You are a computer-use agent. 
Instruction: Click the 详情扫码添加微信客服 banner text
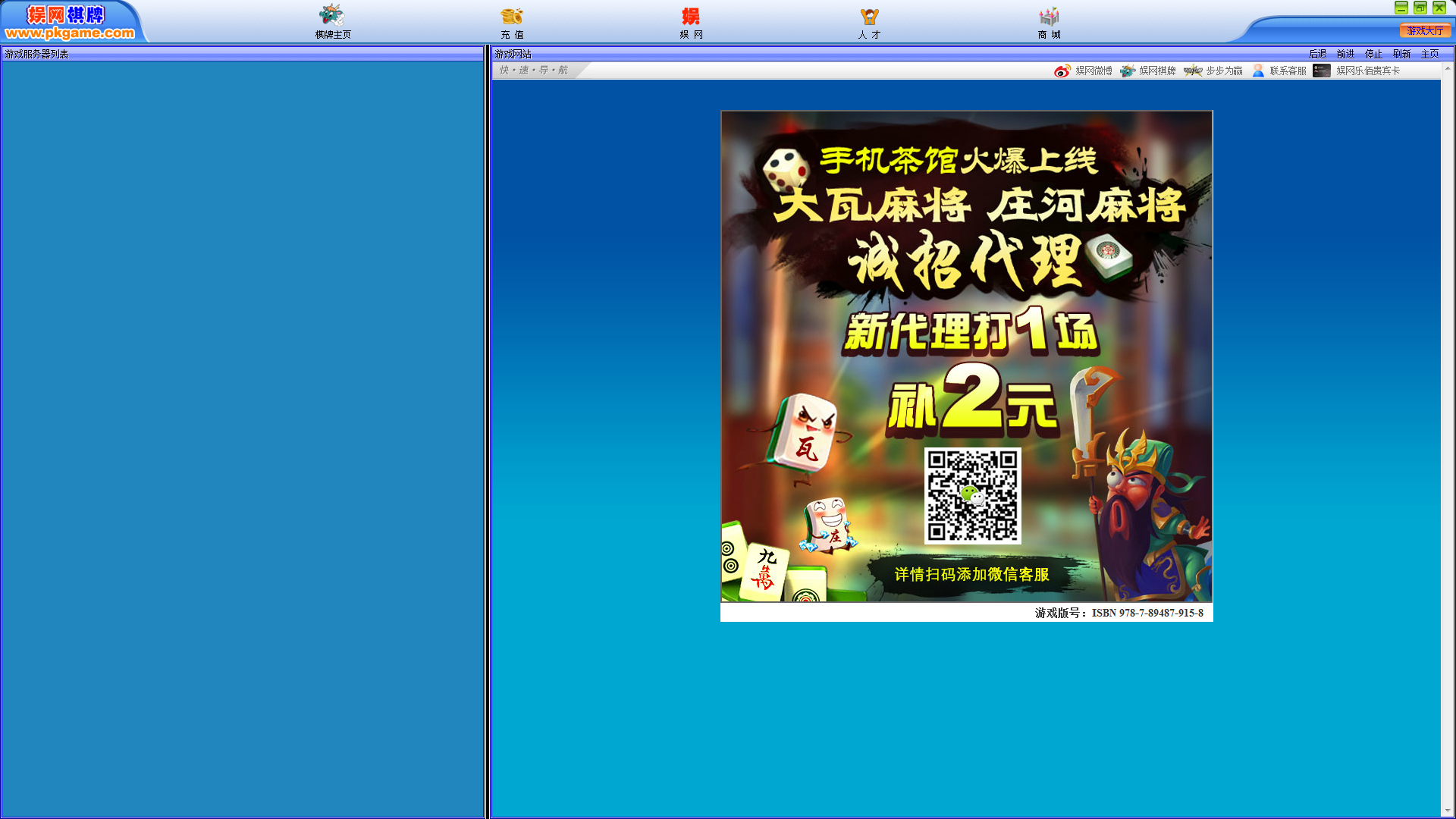click(971, 574)
